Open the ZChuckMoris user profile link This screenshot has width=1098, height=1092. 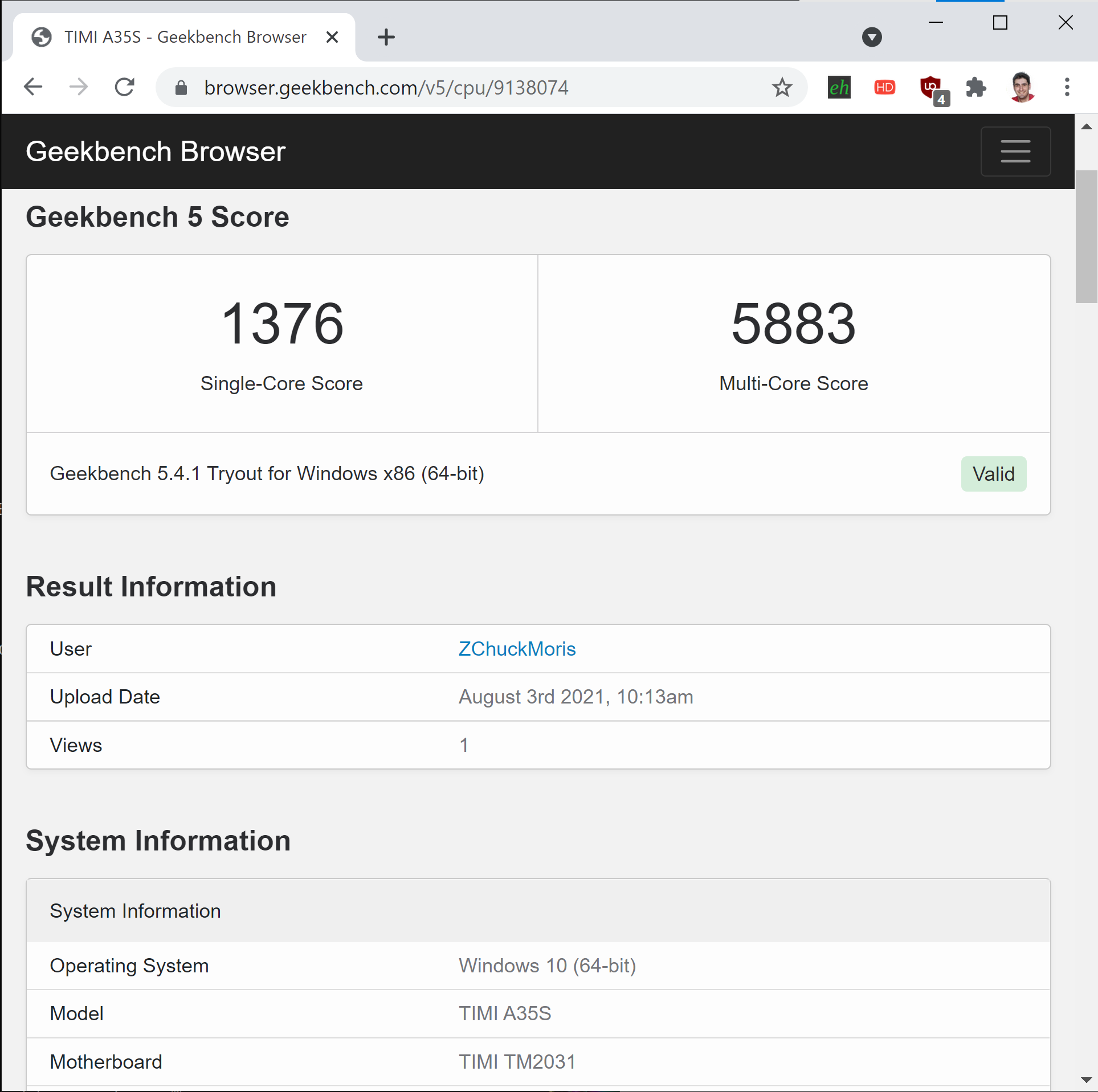click(517, 649)
